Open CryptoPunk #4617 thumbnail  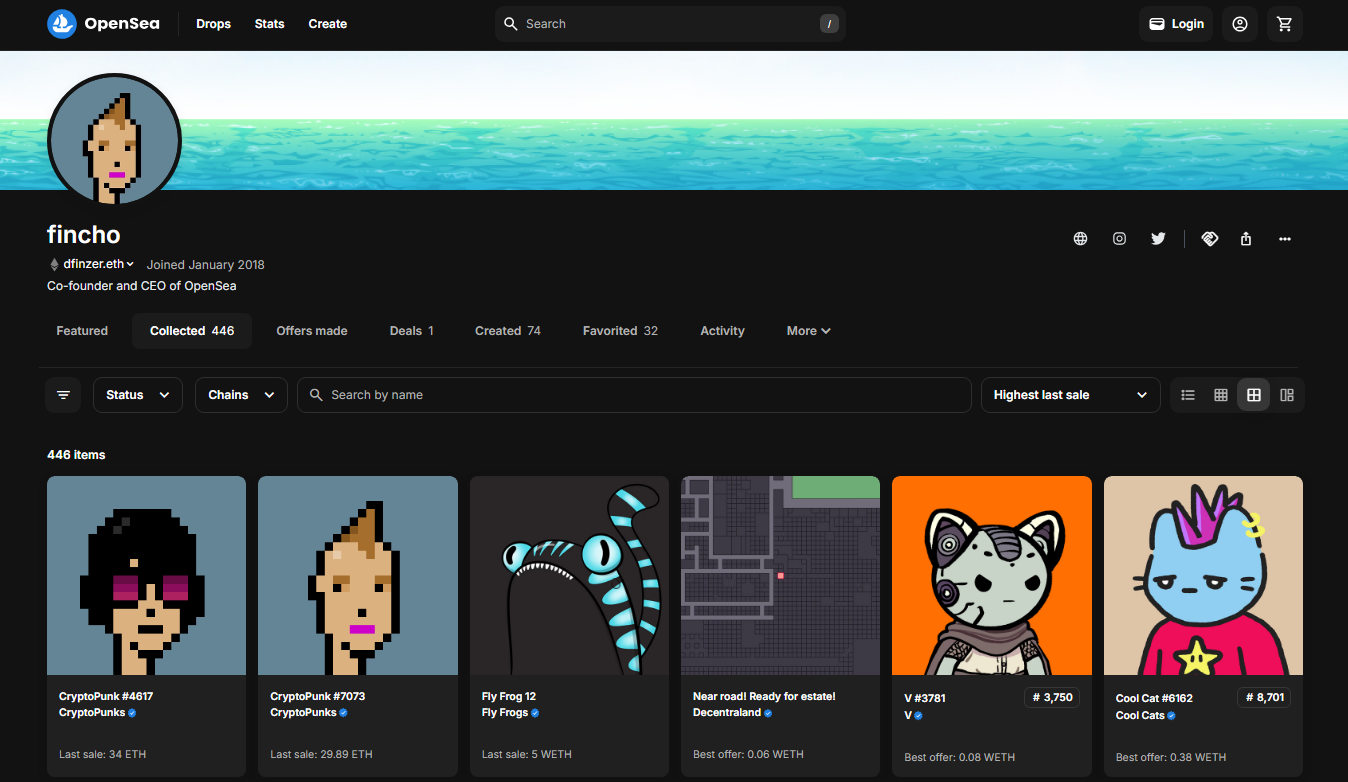point(146,575)
